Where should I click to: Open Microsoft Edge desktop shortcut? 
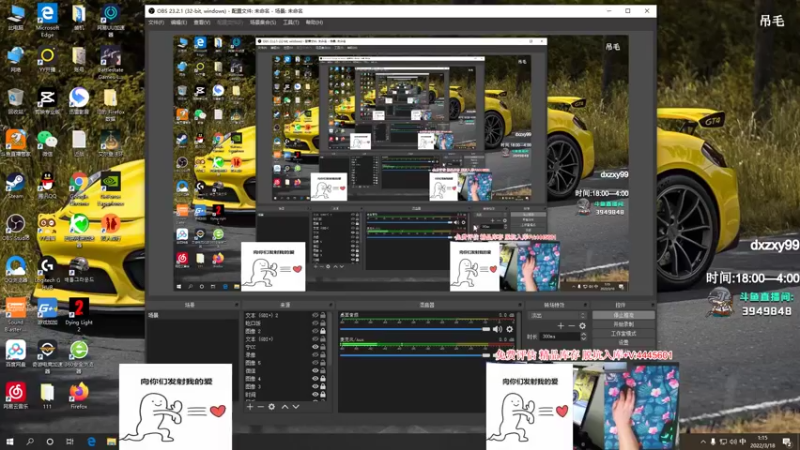[47, 21]
